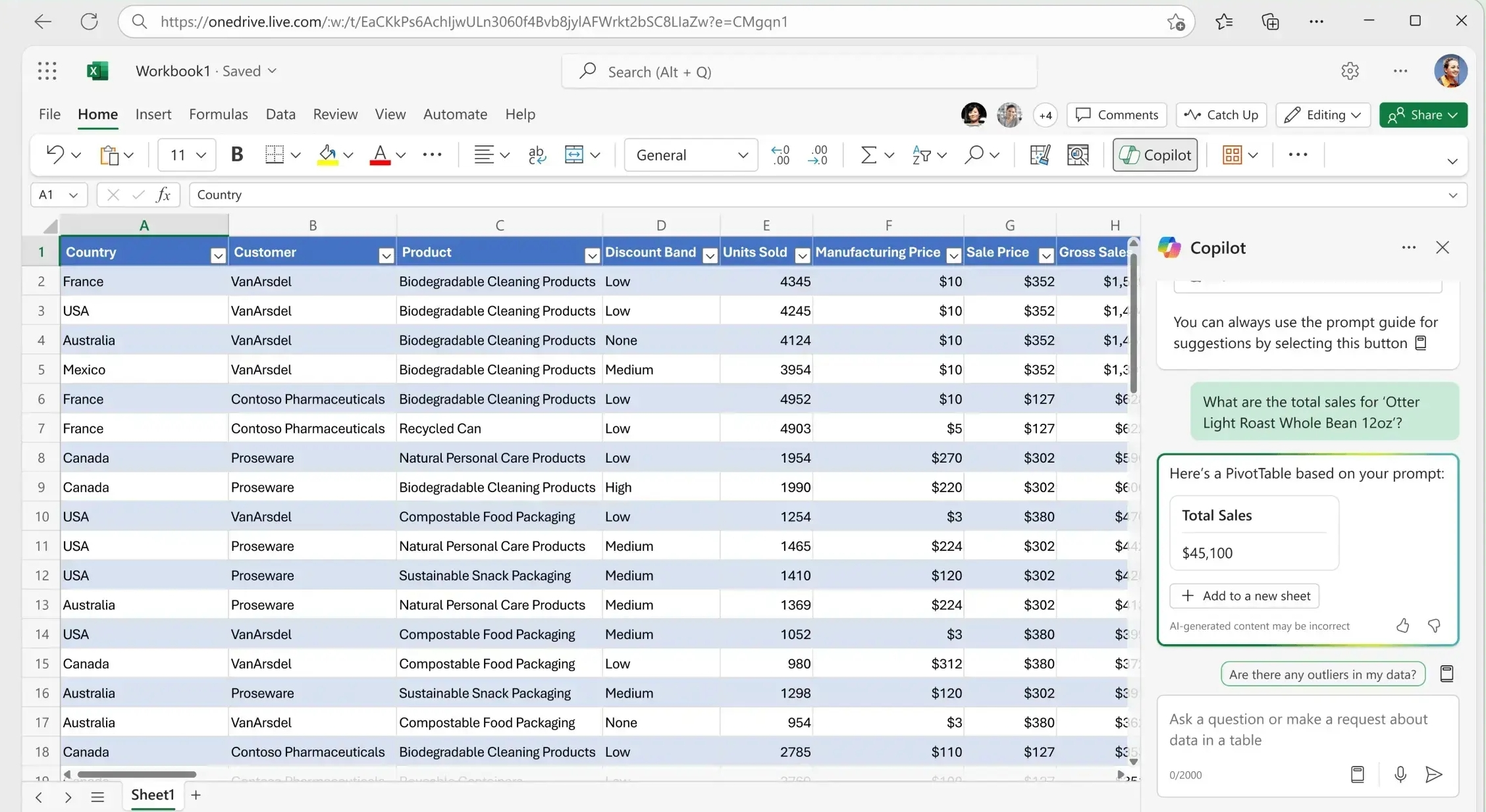This screenshot has height=812, width=1486.
Task: Toggle the wrap text option
Action: (x=537, y=154)
